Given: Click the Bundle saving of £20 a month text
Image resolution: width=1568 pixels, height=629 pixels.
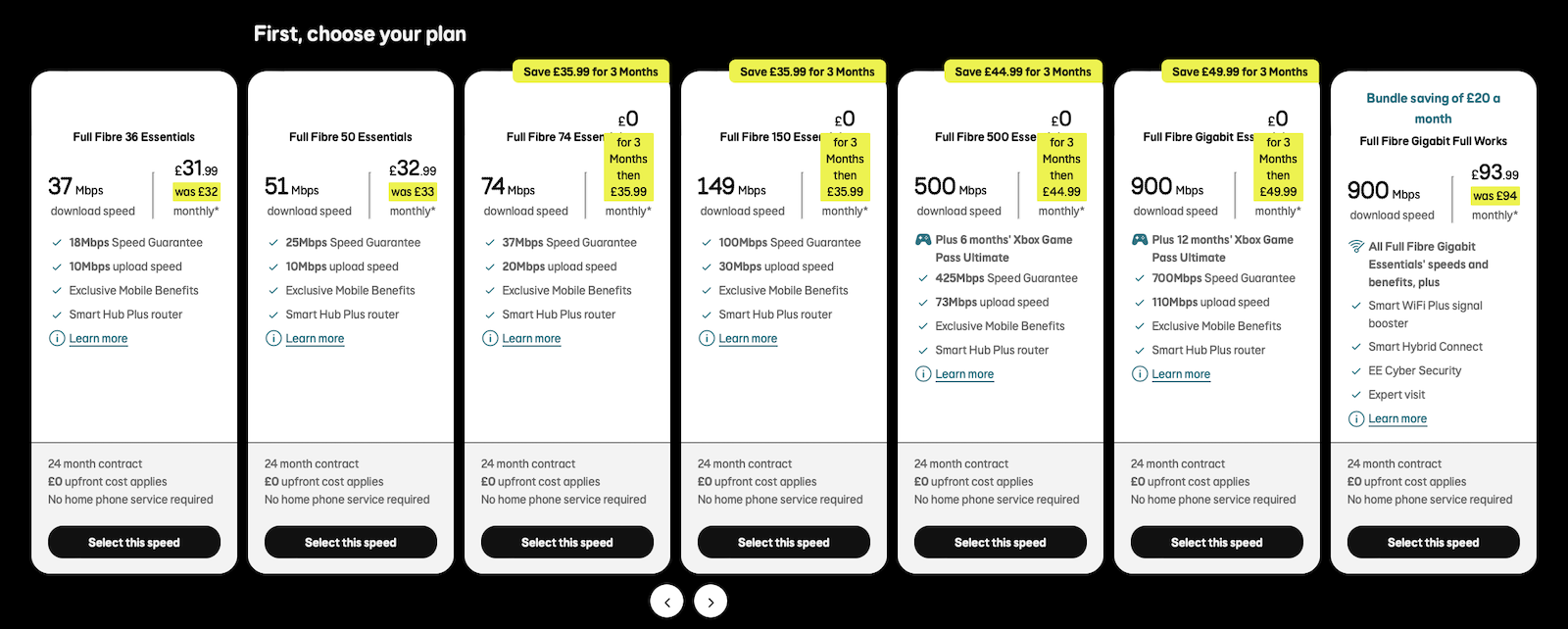Looking at the screenshot, I should click(1433, 108).
